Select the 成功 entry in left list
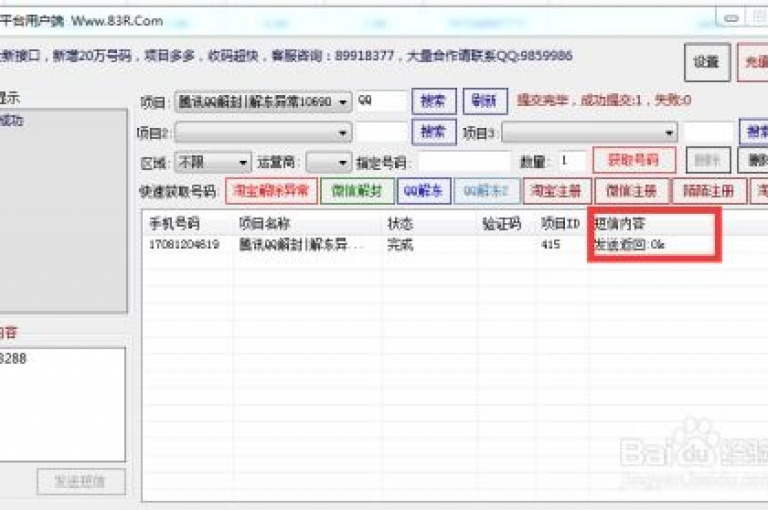This screenshot has width=768, height=510. [11, 120]
